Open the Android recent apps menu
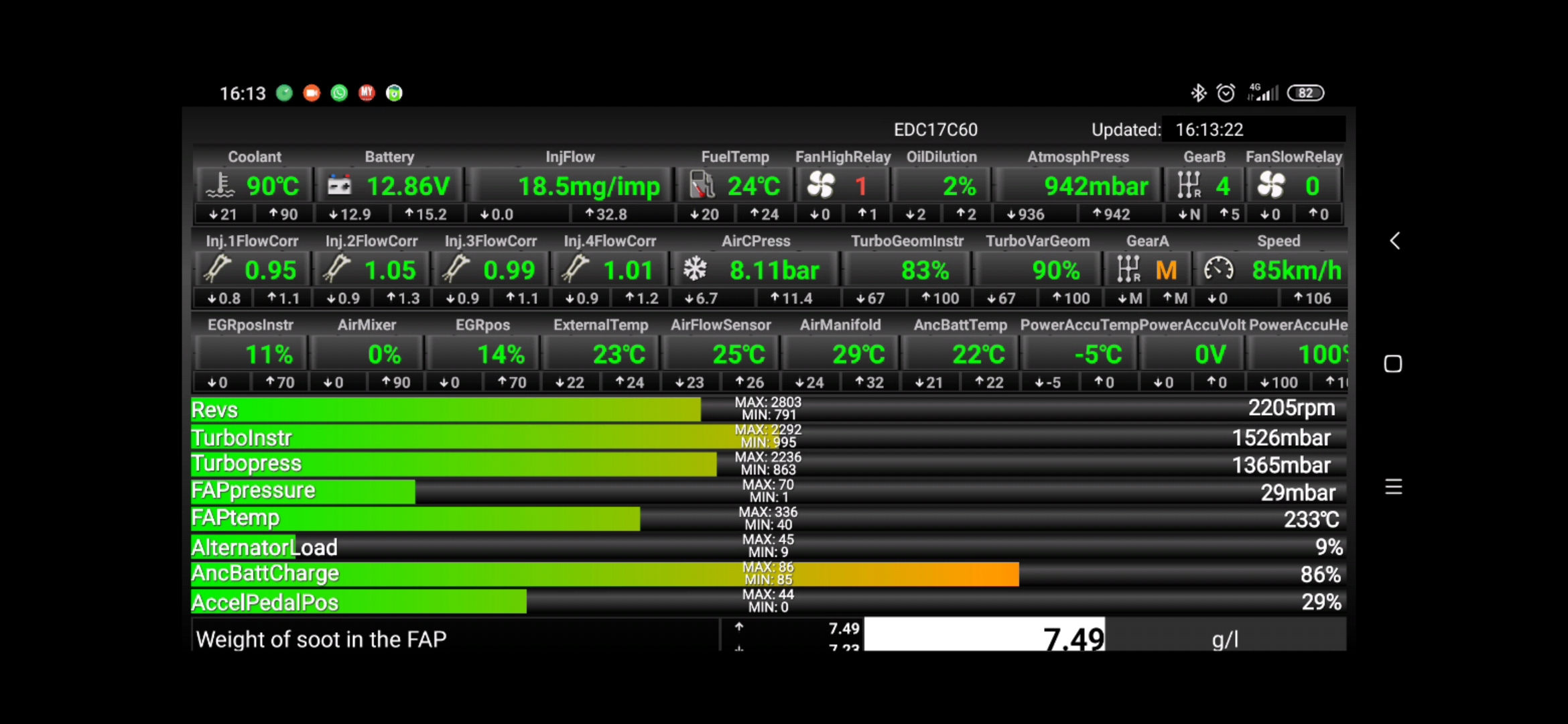This screenshot has height=724, width=1568. click(x=1394, y=487)
